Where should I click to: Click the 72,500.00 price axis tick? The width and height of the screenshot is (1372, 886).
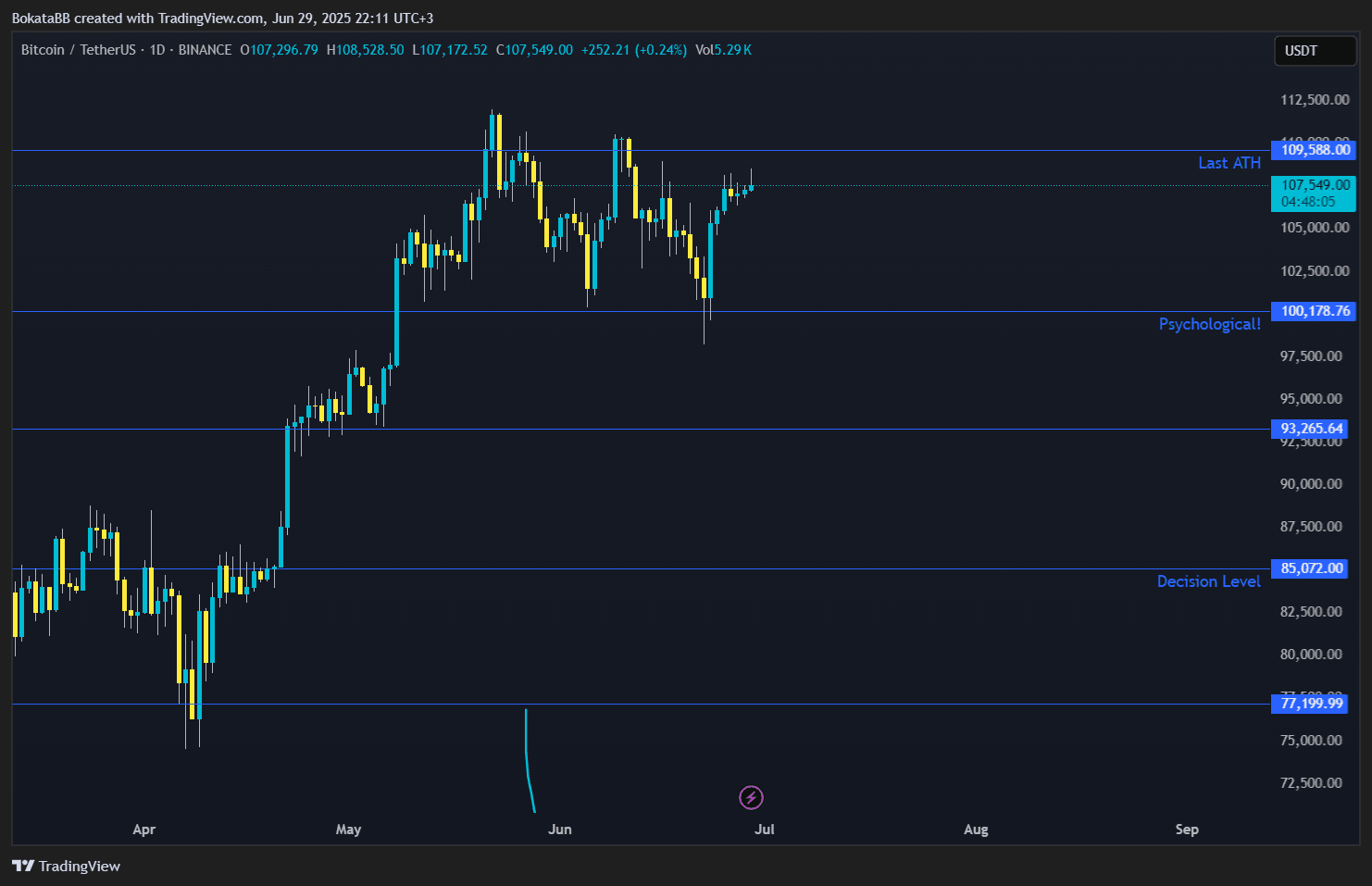click(x=1311, y=783)
